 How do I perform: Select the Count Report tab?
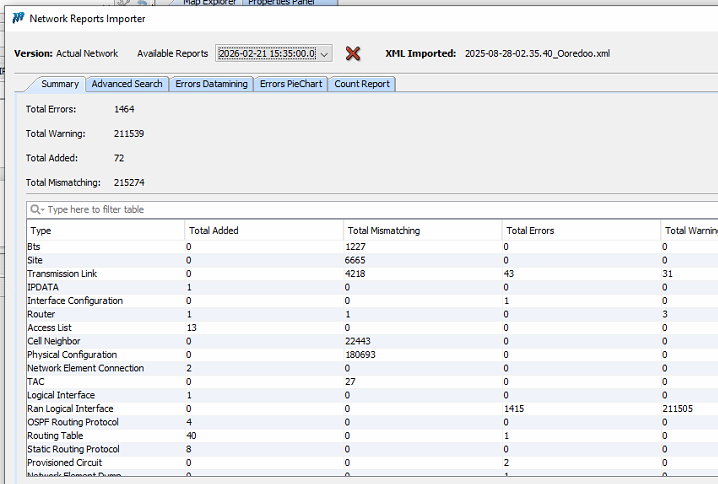tap(362, 84)
